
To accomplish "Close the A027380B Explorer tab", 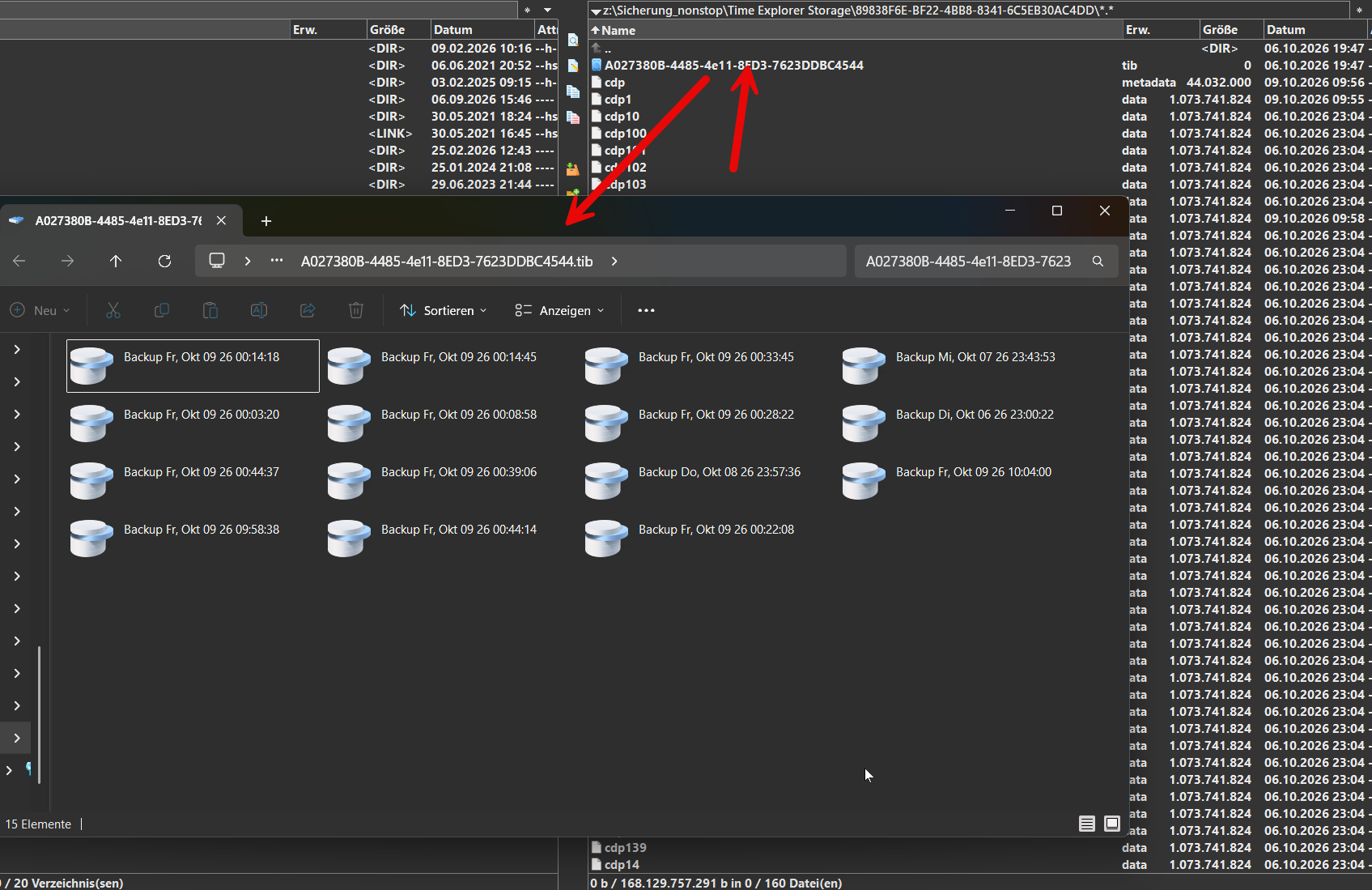I will coord(221,220).
